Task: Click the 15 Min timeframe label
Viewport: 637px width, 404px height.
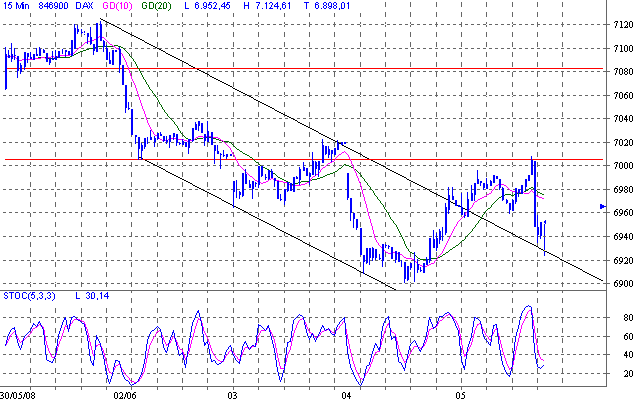Action: tap(15, 6)
